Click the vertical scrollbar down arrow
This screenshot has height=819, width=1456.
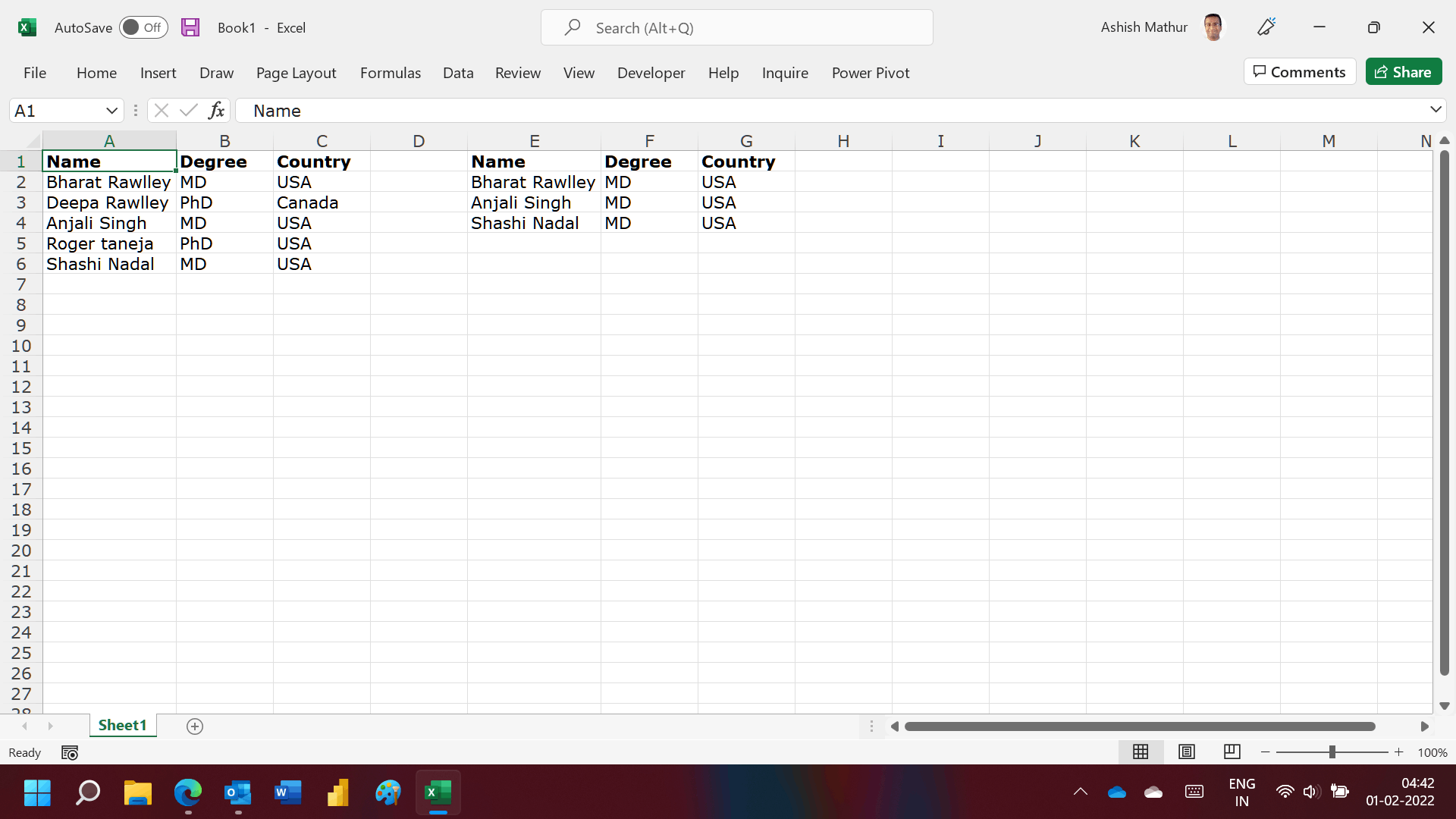(1445, 705)
